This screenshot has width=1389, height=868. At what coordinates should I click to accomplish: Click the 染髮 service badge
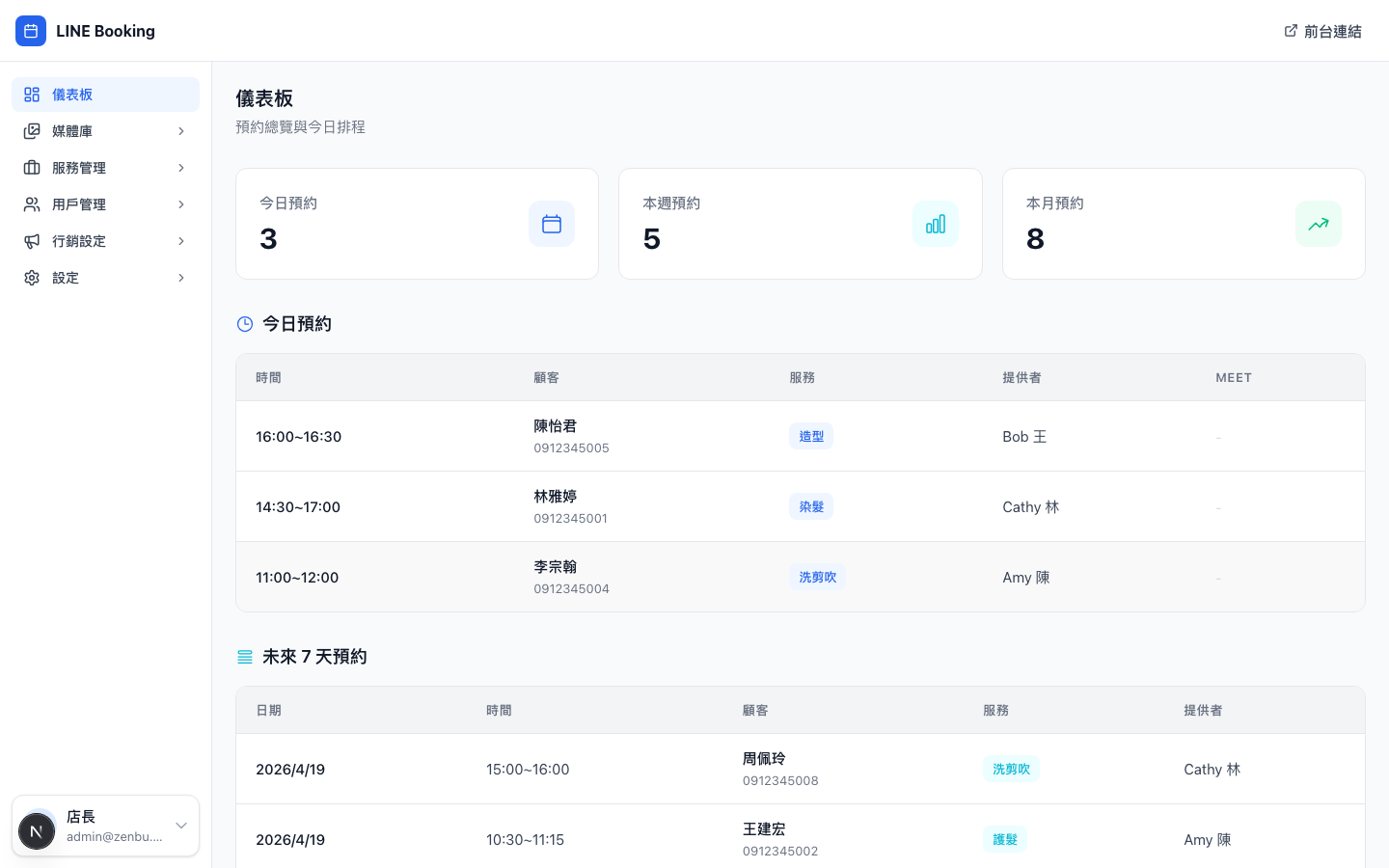[810, 506]
